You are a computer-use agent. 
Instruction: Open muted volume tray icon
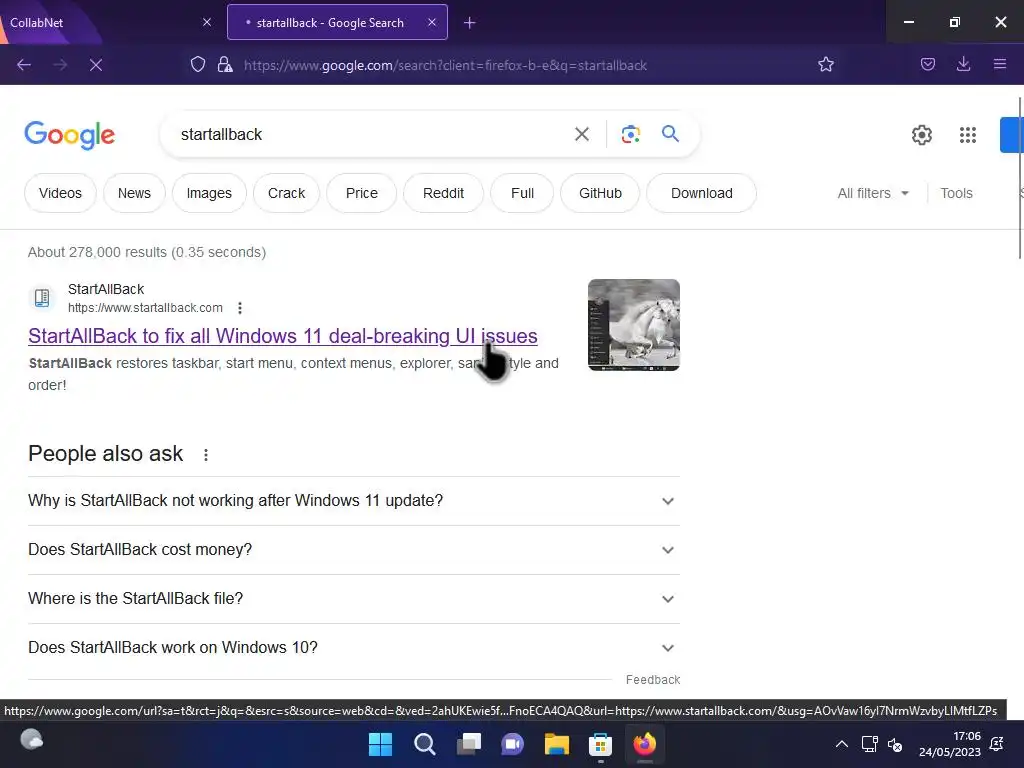[x=895, y=744]
